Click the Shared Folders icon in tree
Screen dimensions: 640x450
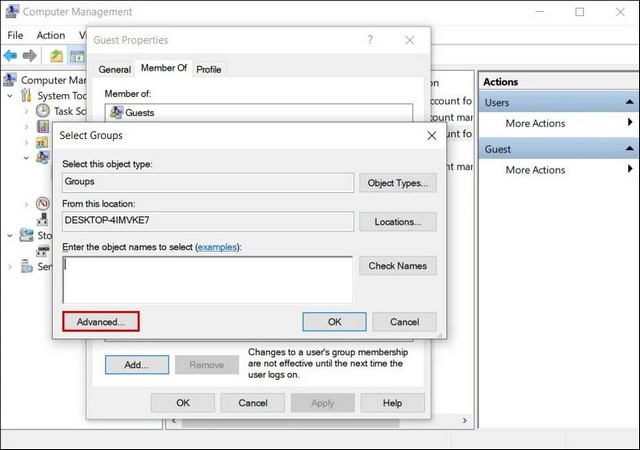[42, 143]
